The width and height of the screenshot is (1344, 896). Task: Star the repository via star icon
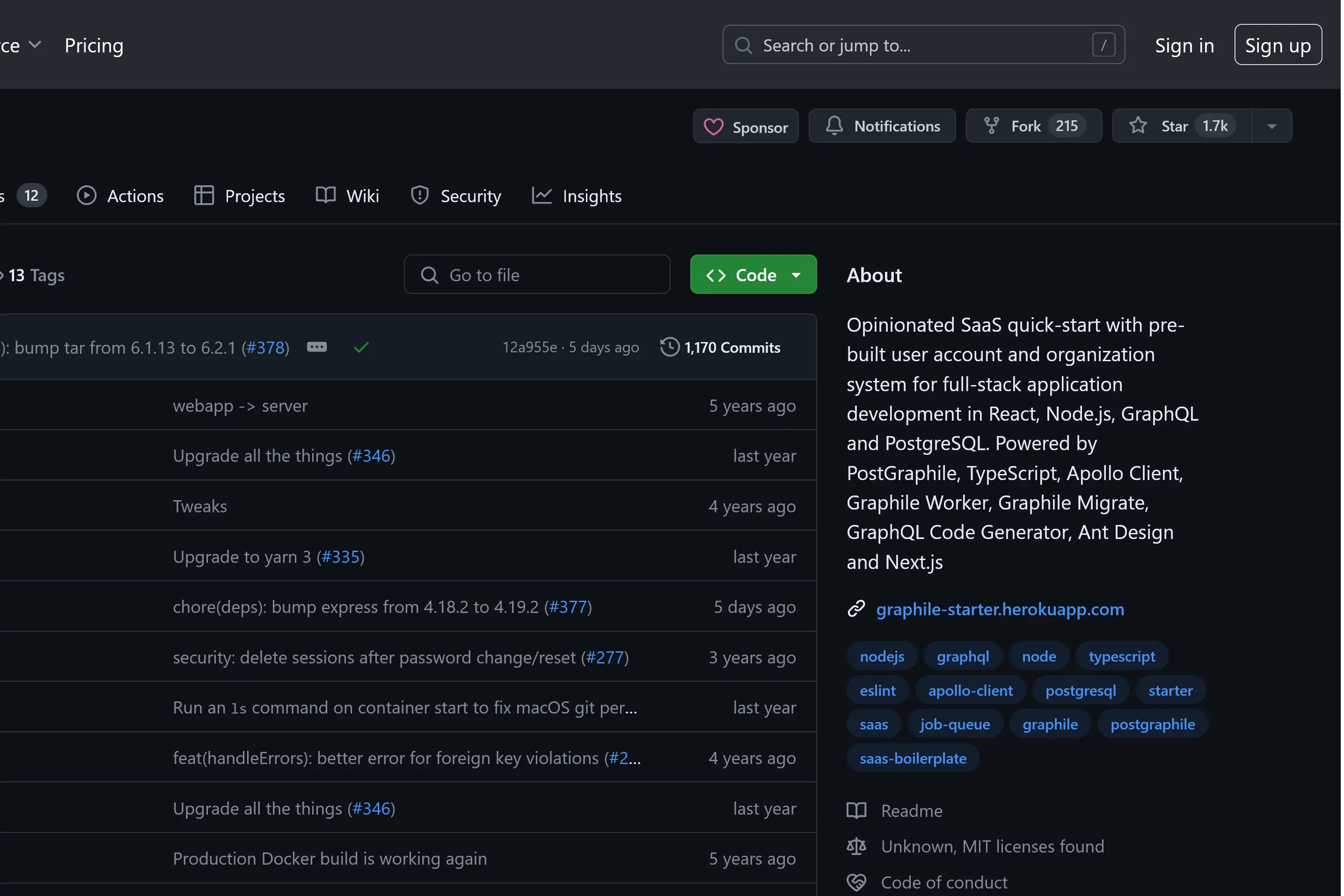click(1138, 126)
